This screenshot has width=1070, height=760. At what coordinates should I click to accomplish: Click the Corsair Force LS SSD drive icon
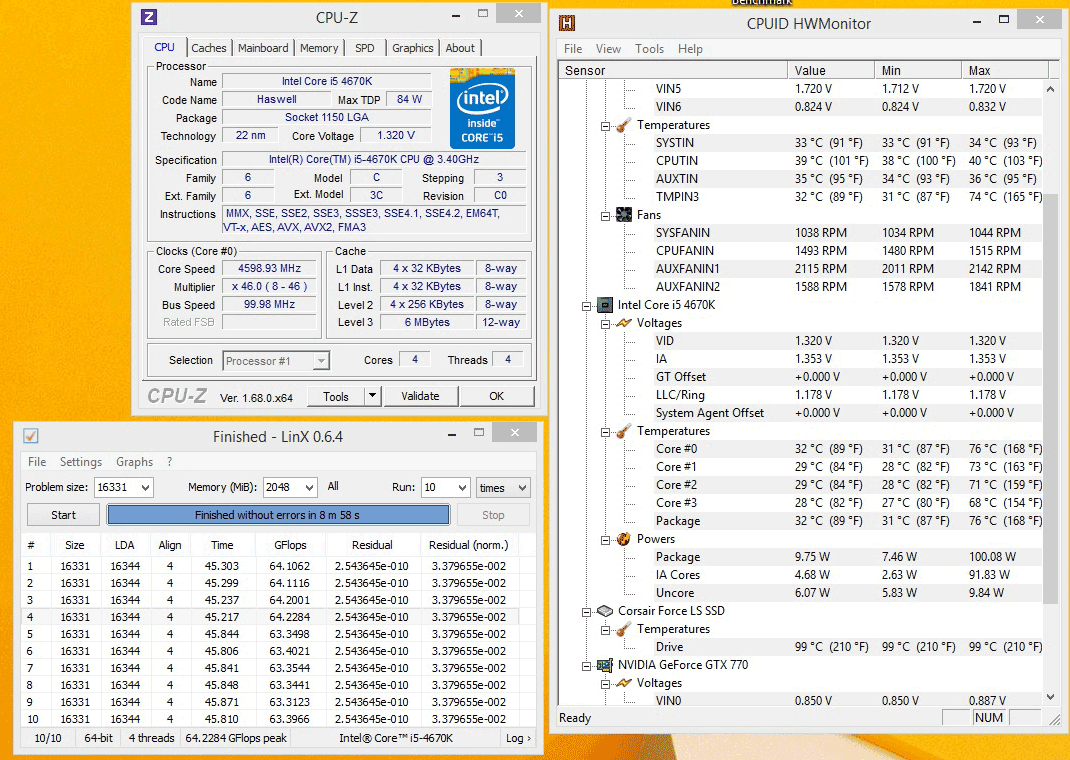[x=604, y=611]
